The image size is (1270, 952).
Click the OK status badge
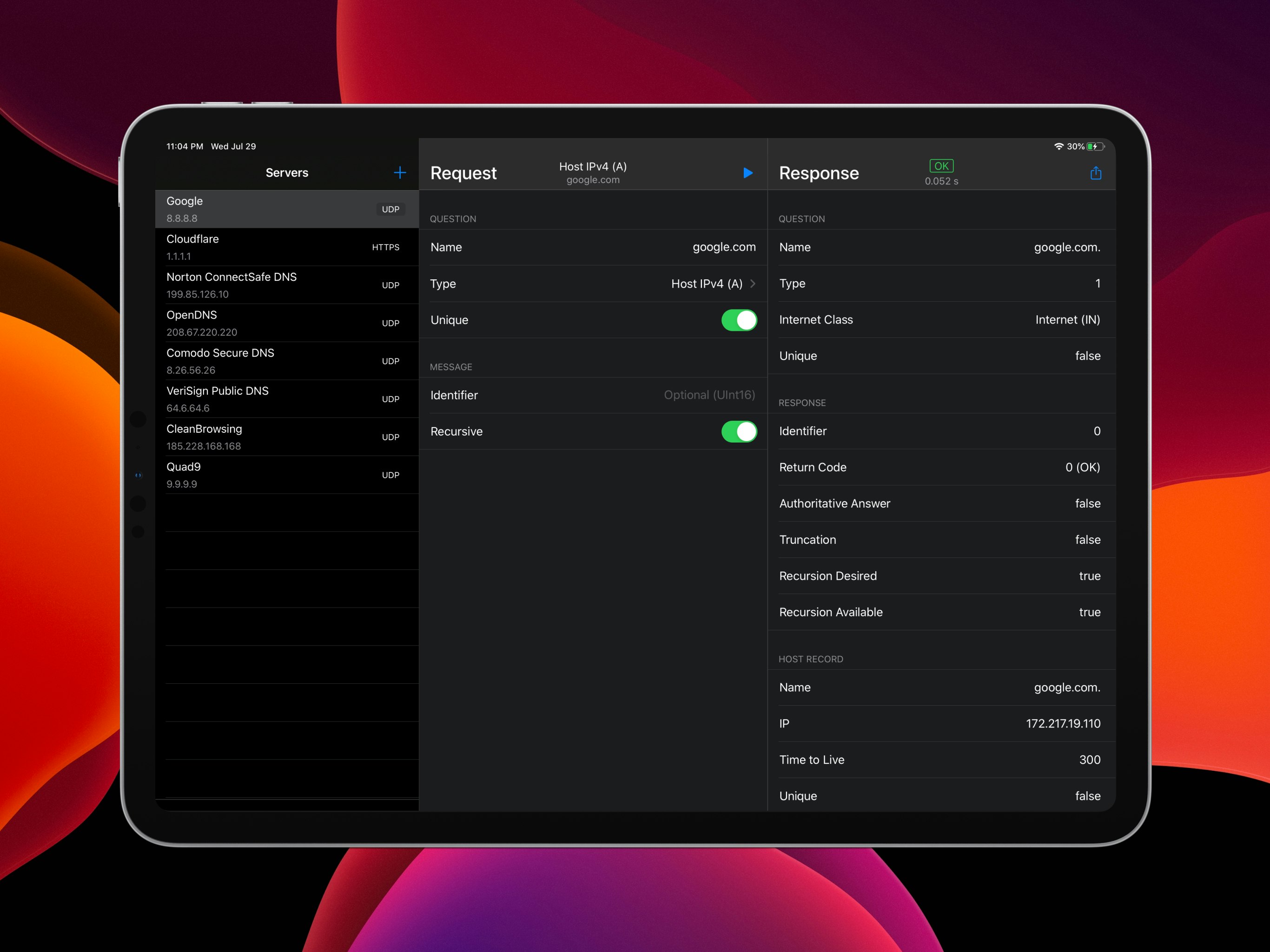(941, 166)
